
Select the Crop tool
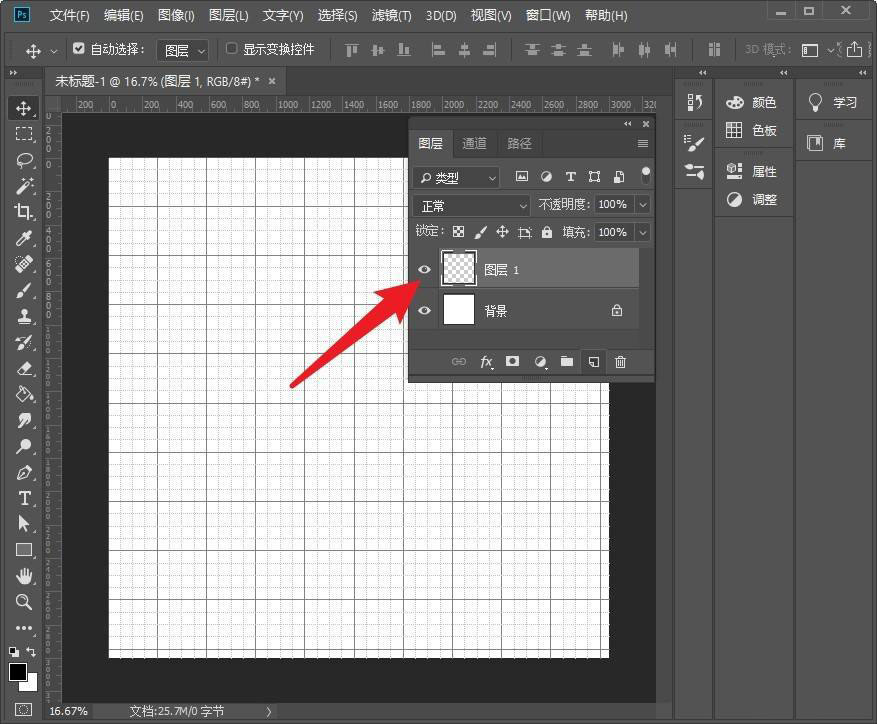pos(24,211)
